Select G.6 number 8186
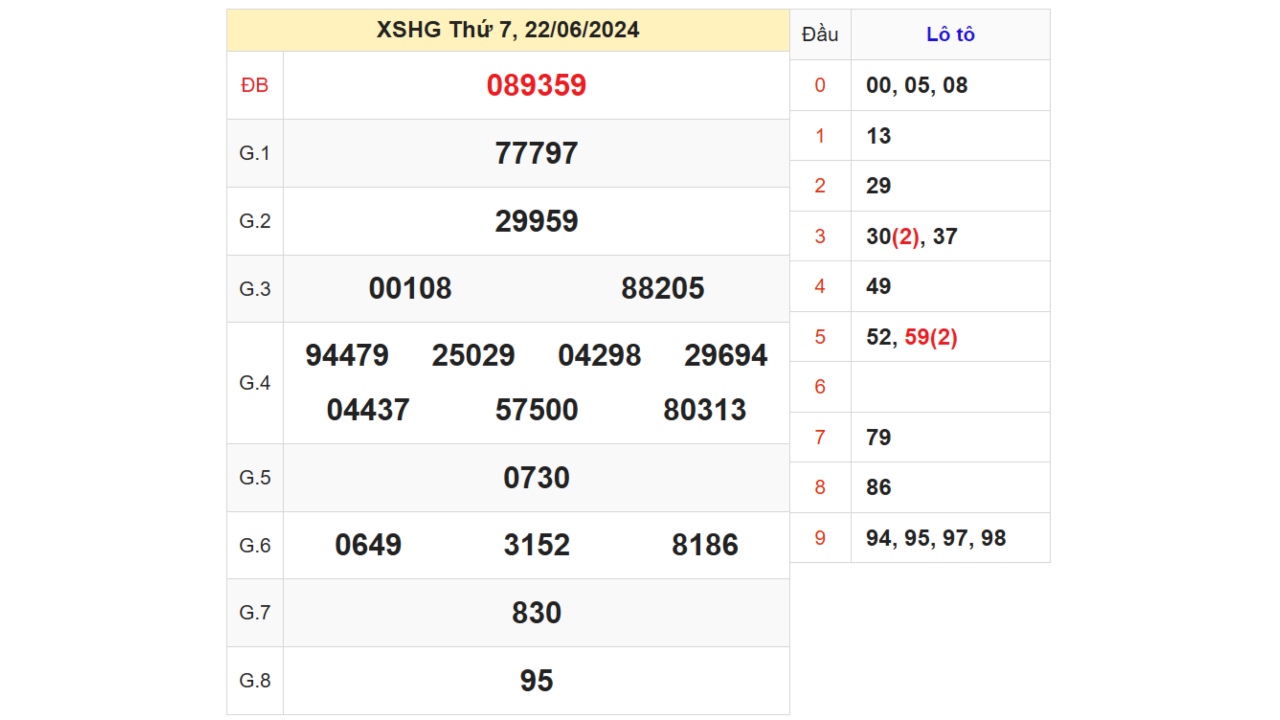Viewport: 1280px width, 720px height. click(705, 545)
